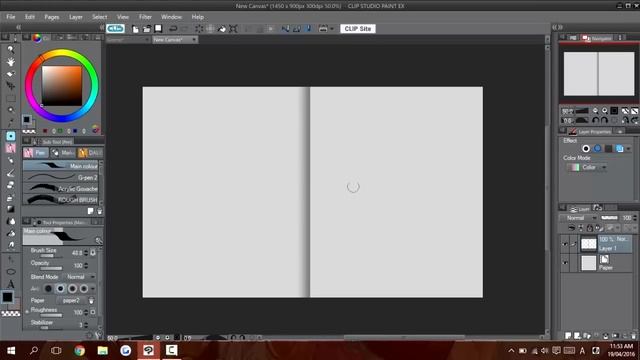Open Chrome from the taskbar
The width and height of the screenshot is (640, 360).
80,350
